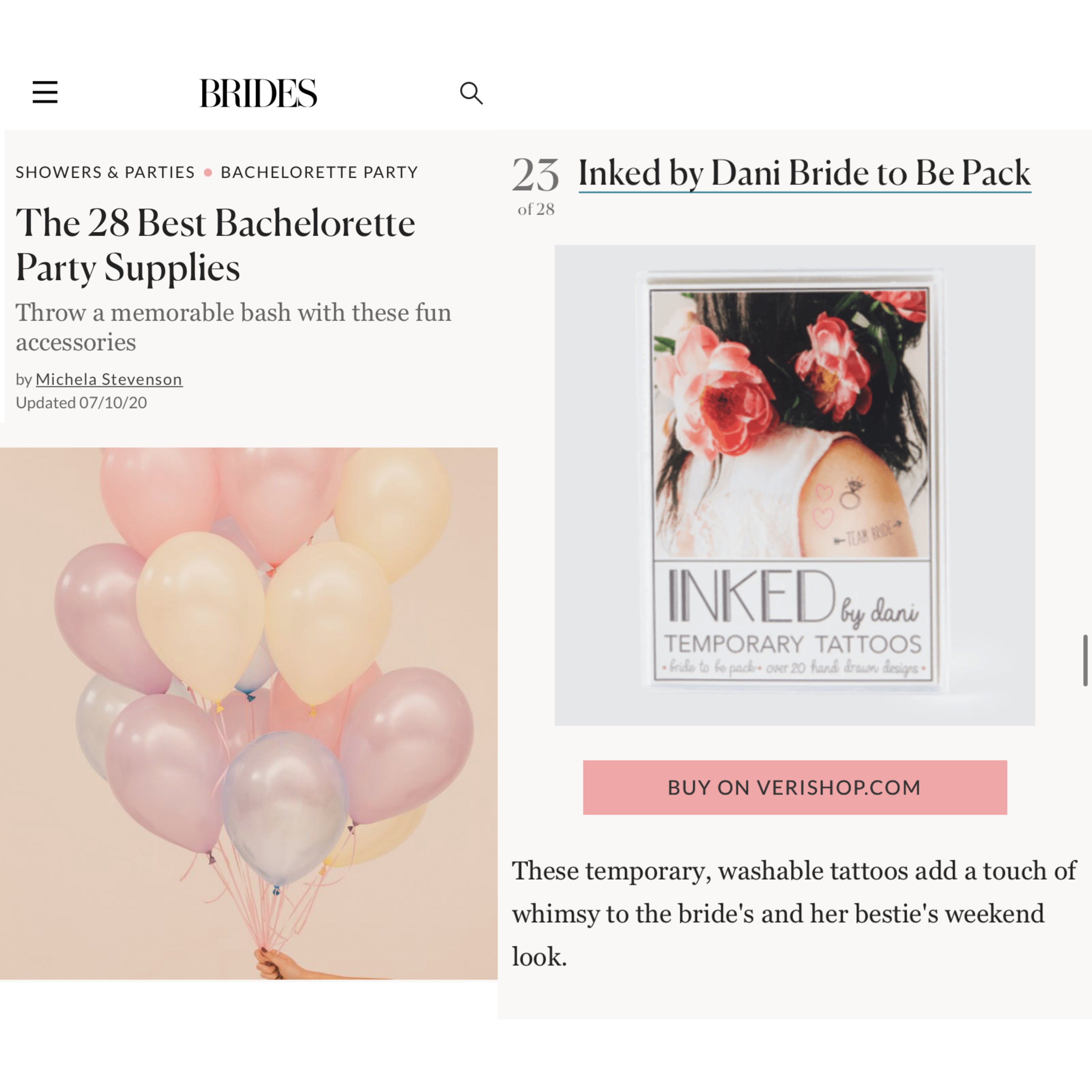1092x1092 pixels.
Task: Click the 'Throw a memorable bash' subtitle
Action: tap(233, 327)
